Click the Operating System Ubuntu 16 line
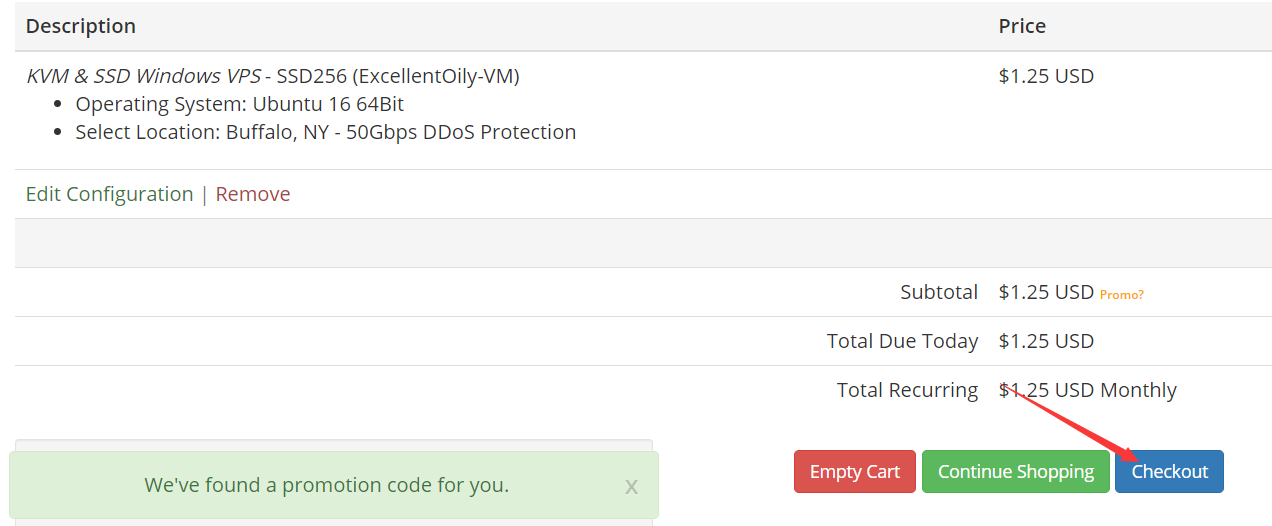Screen dimensions: 1272x526 [x=239, y=104]
